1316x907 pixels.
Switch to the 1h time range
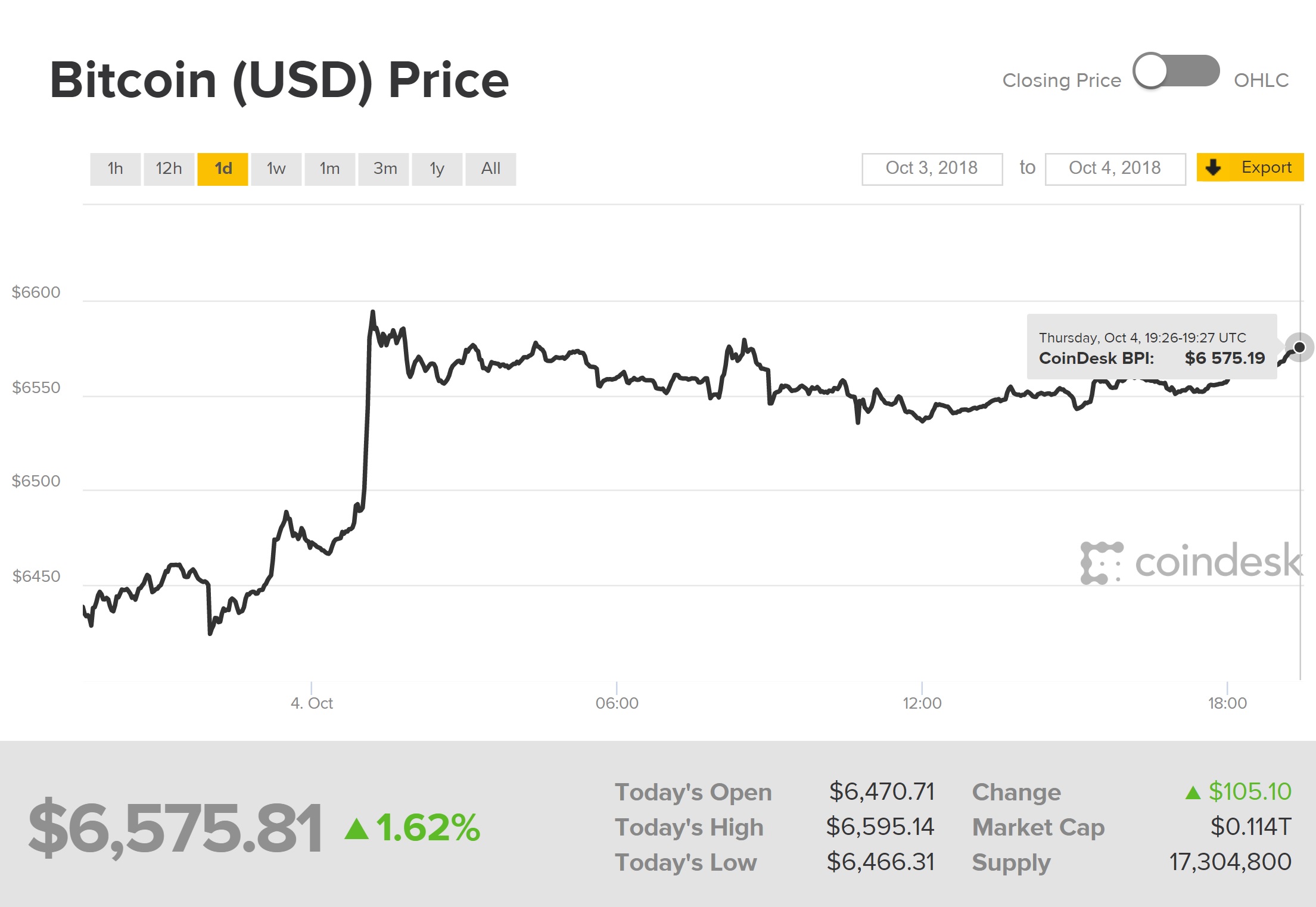pos(115,169)
